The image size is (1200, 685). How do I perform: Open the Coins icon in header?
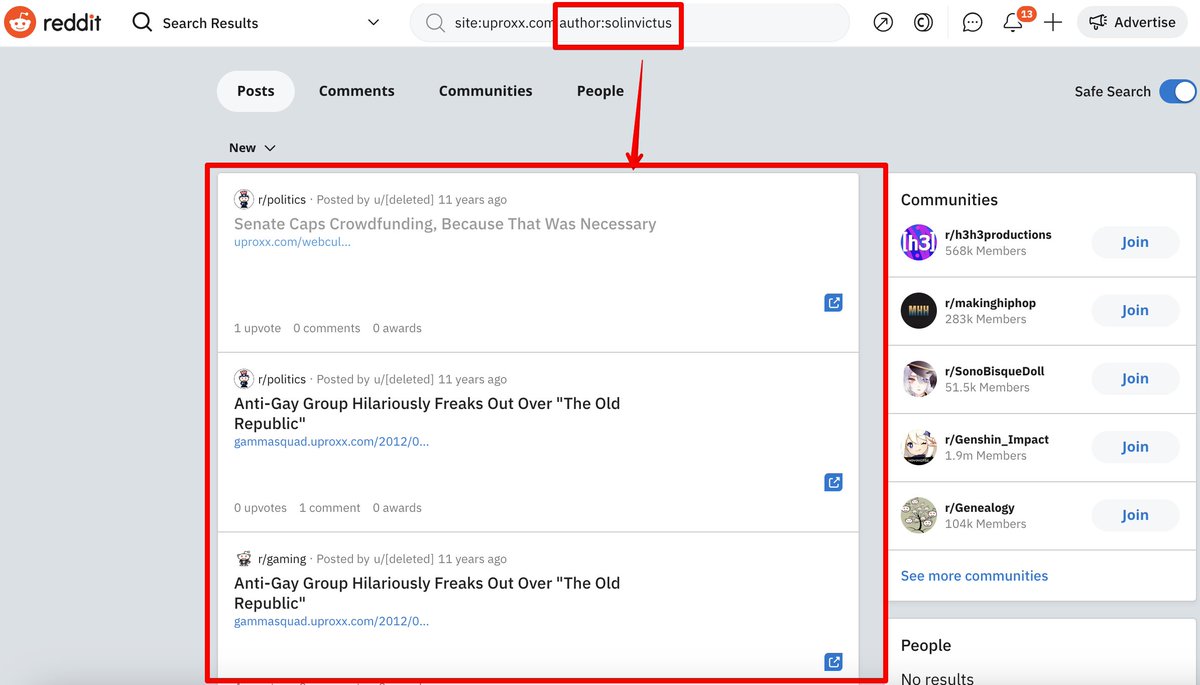(x=923, y=22)
